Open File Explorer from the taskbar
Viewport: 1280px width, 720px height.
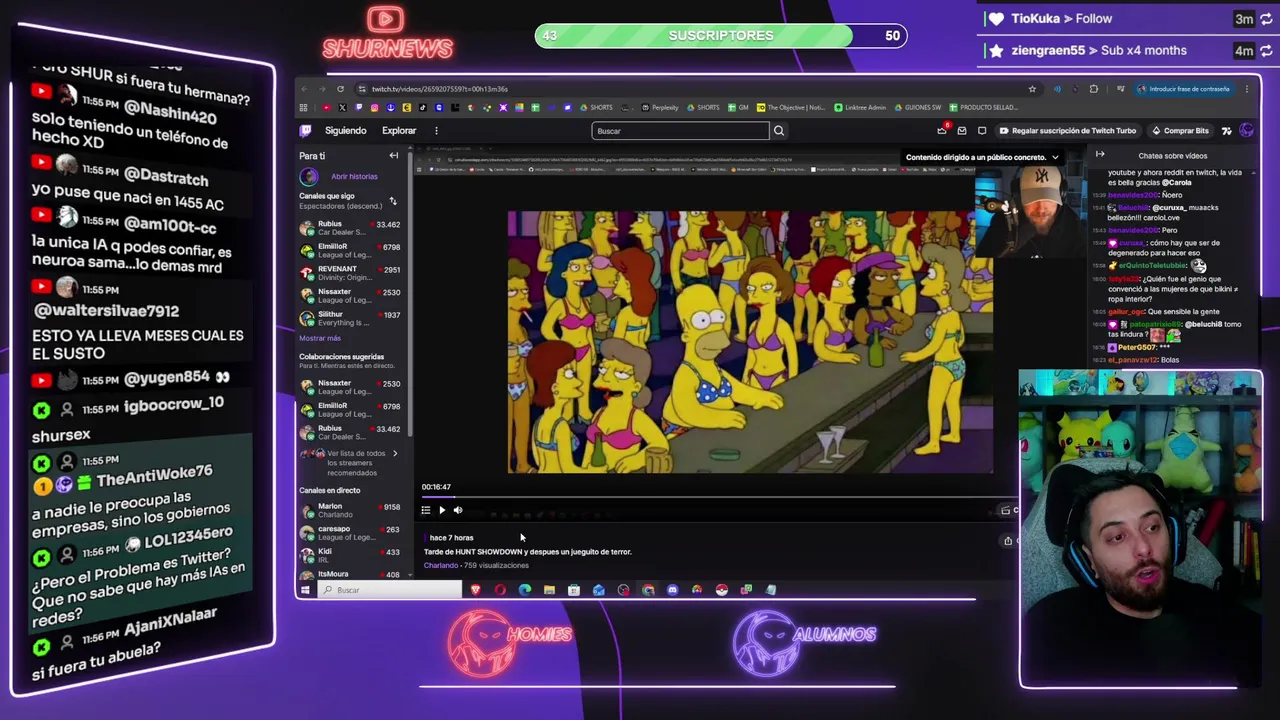click(x=549, y=590)
